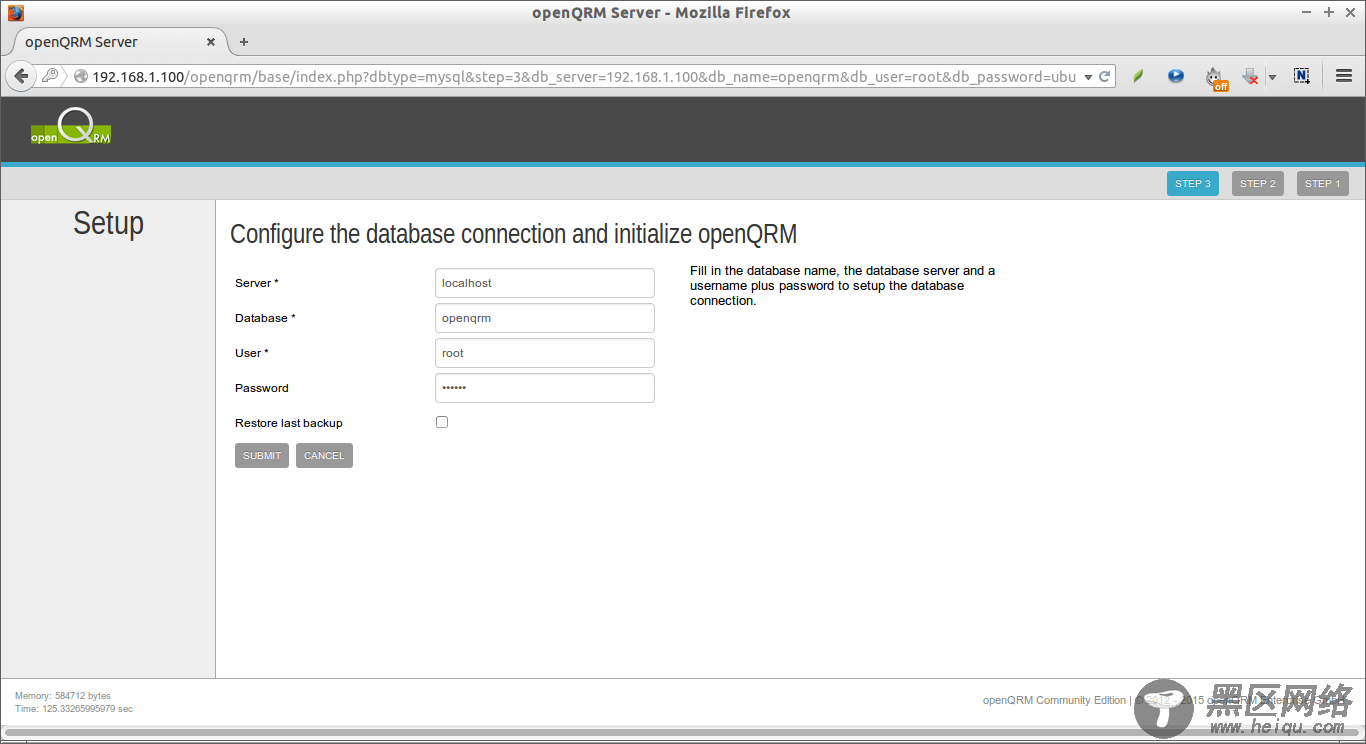Click the CANCEL button
Viewport: 1366px width, 744px height.
pos(324,456)
